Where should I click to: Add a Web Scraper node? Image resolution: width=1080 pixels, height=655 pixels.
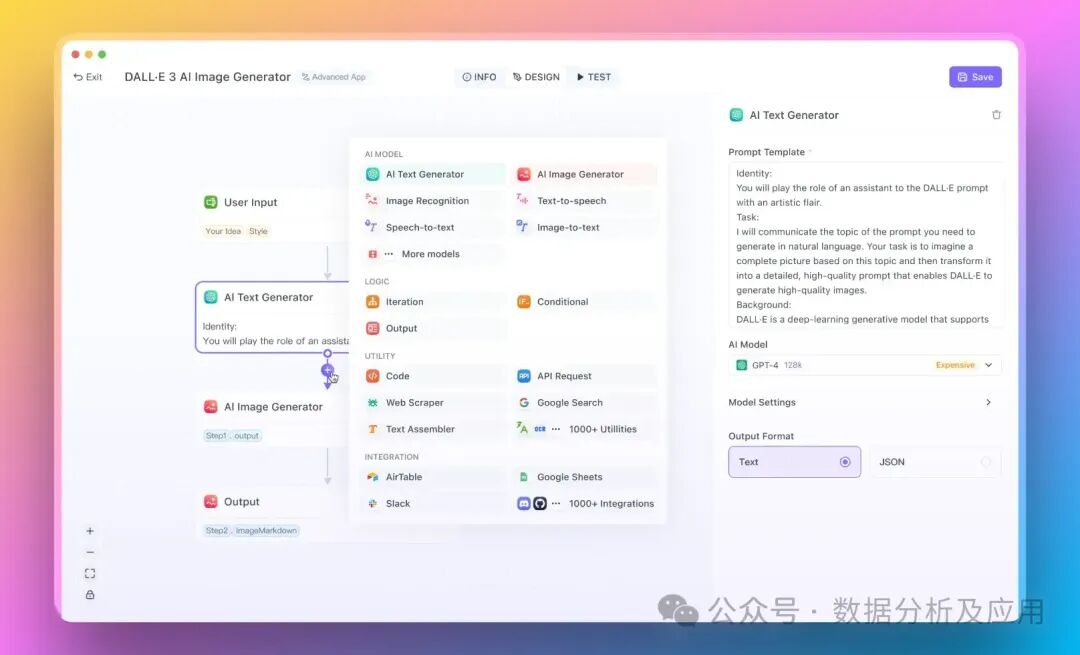(434, 403)
